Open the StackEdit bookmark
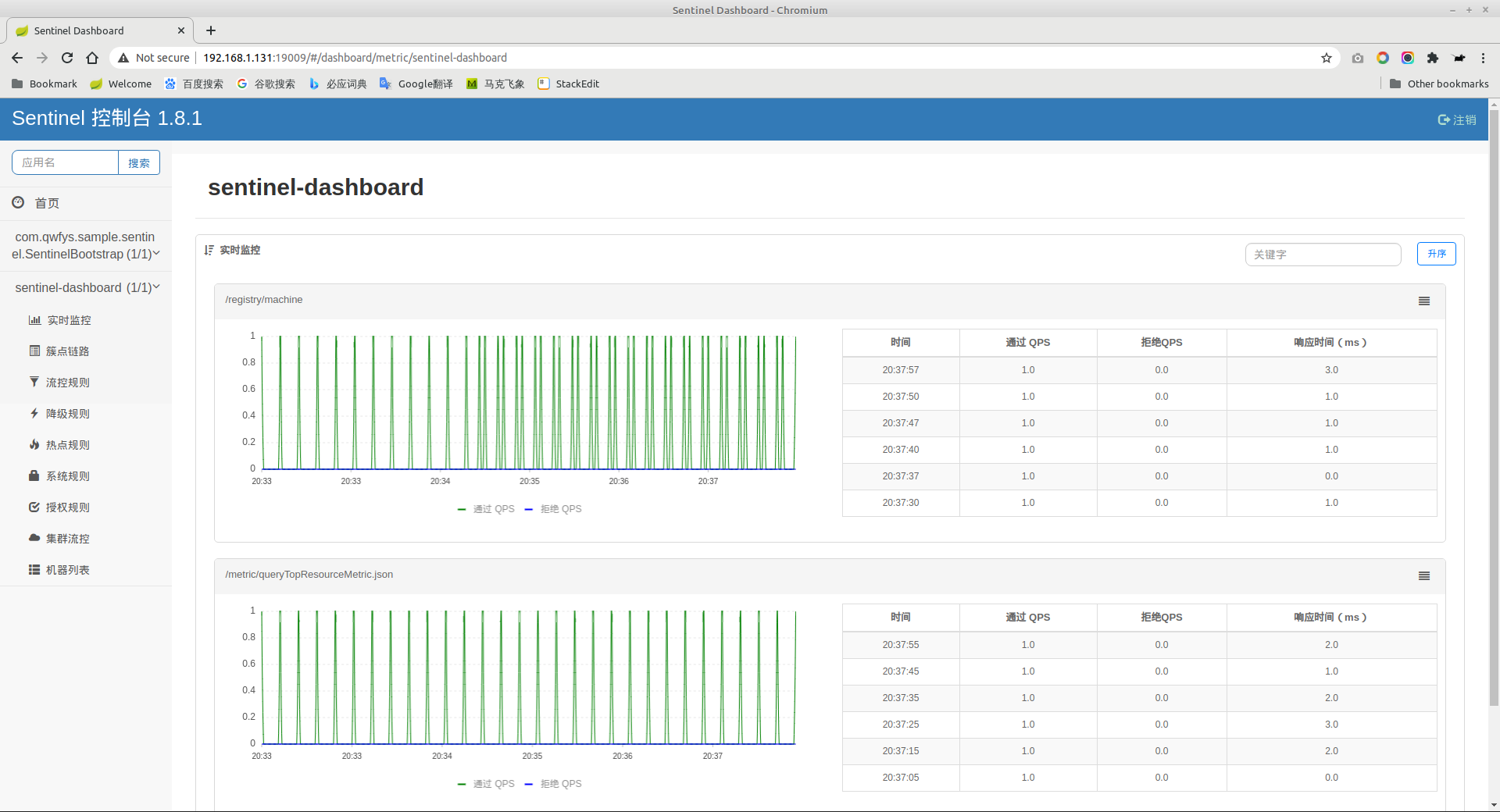 pos(569,84)
